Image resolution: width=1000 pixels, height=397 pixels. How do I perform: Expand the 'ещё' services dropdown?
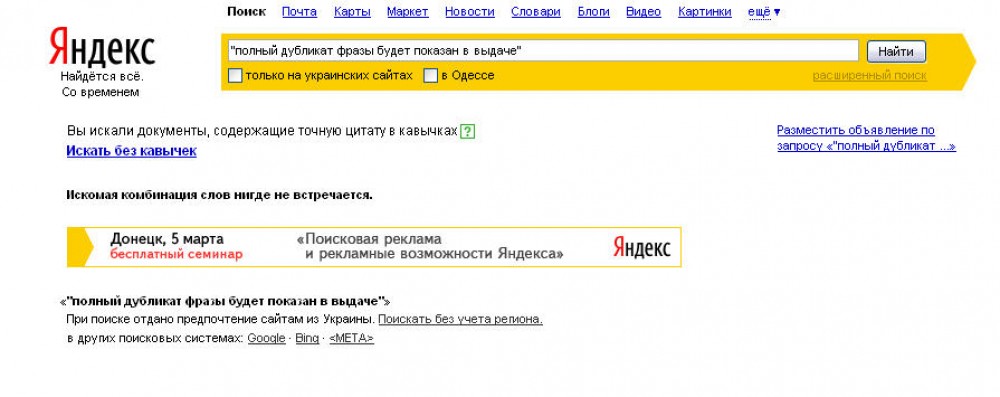click(x=764, y=11)
